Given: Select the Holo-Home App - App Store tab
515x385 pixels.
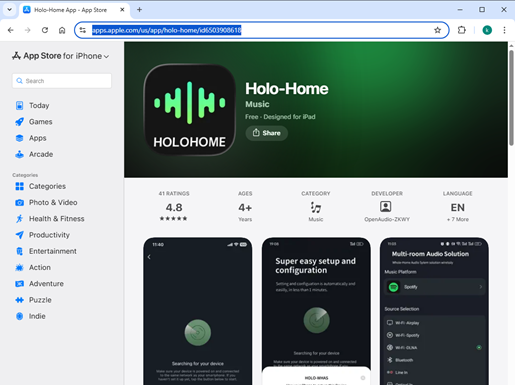Looking at the screenshot, I should [x=75, y=10].
